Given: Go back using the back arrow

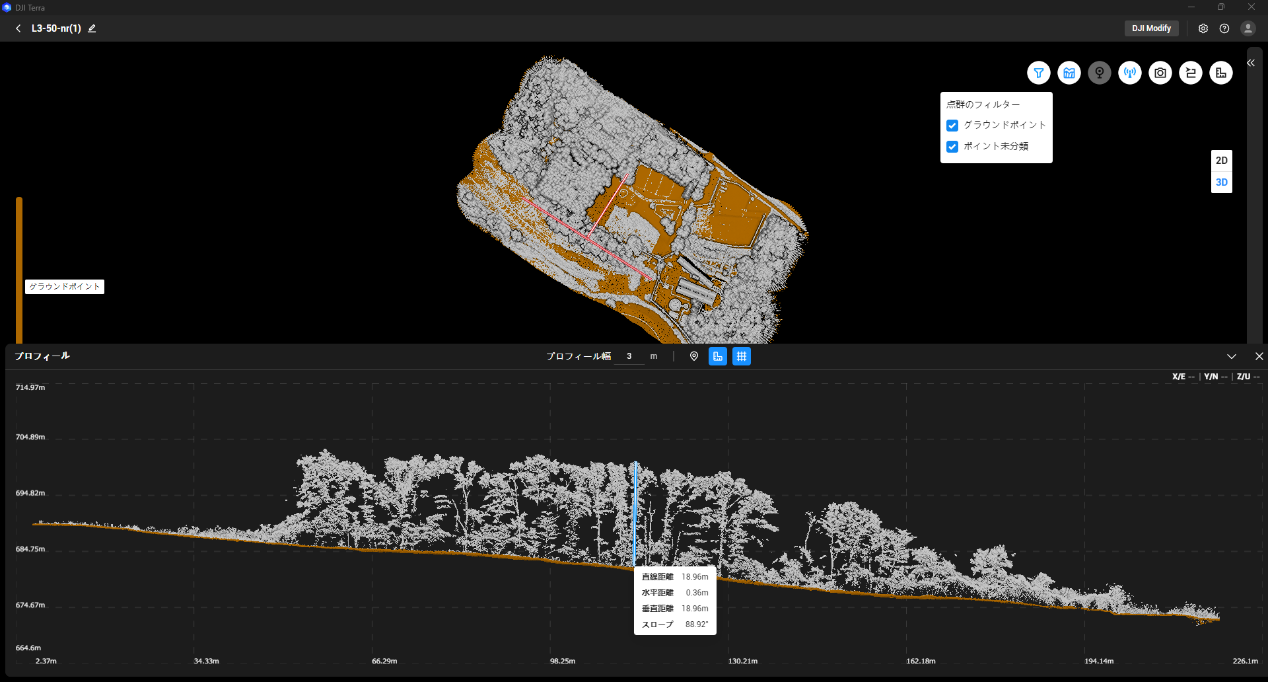Looking at the screenshot, I should point(18,28).
